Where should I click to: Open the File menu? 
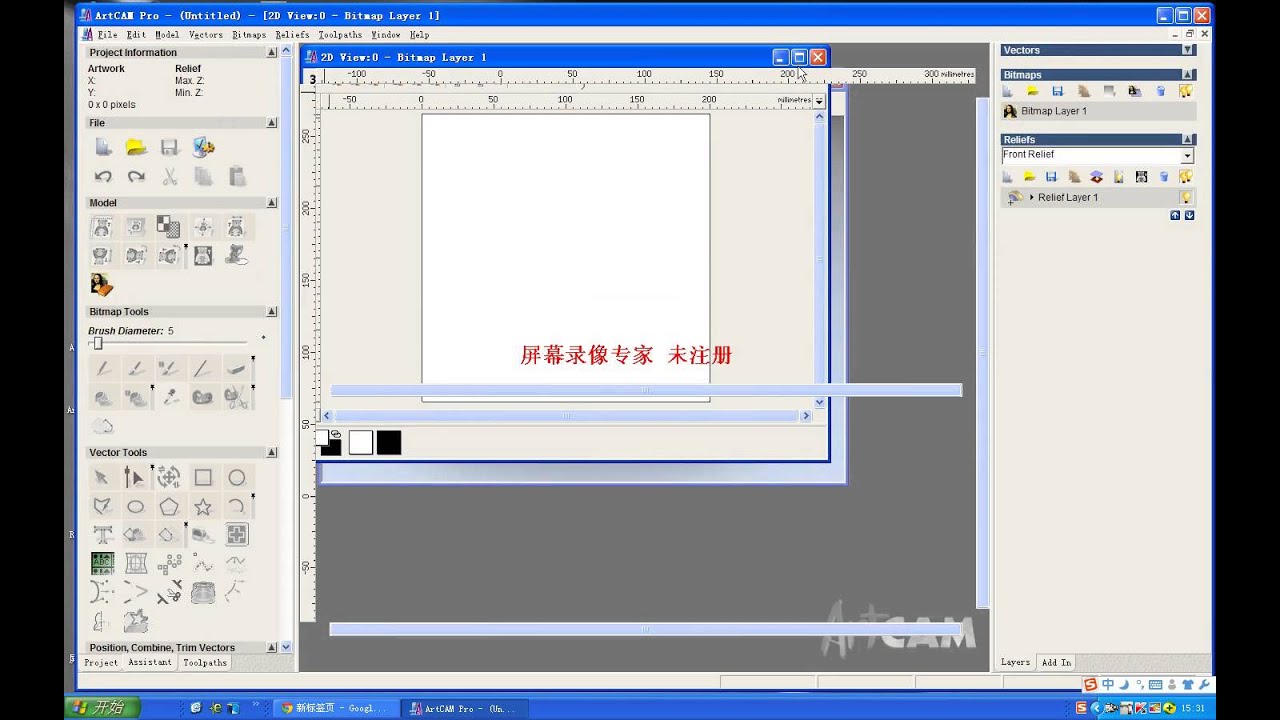click(107, 35)
